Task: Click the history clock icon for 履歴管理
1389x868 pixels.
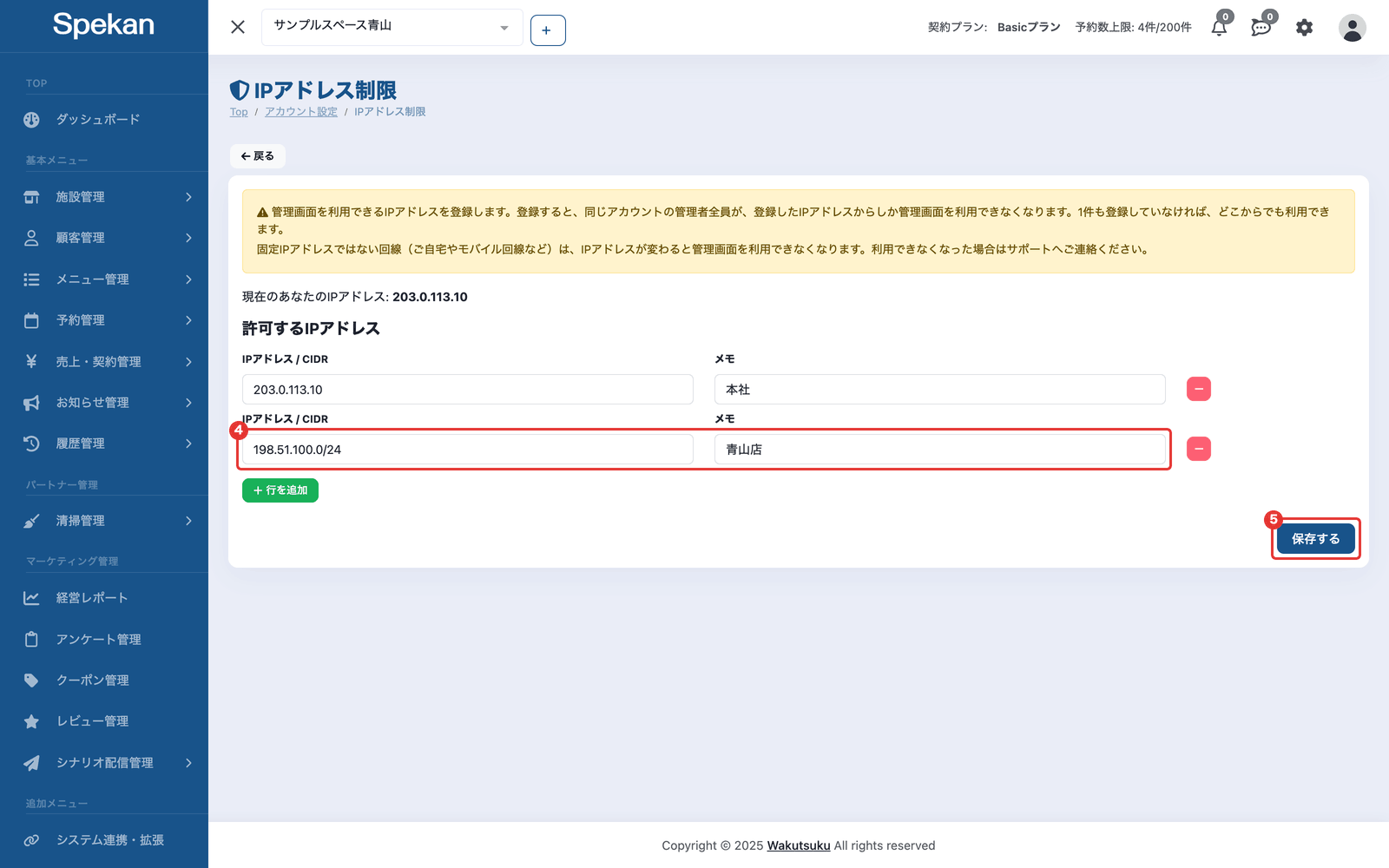Action: (x=31, y=444)
